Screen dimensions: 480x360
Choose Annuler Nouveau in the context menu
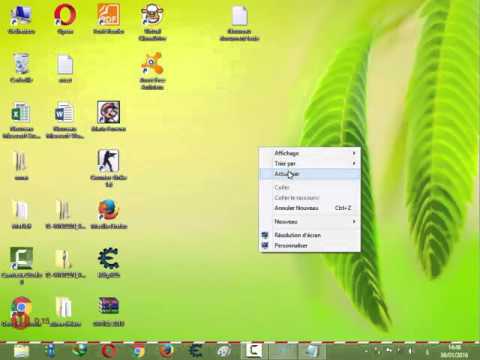pyautogui.click(x=310, y=208)
